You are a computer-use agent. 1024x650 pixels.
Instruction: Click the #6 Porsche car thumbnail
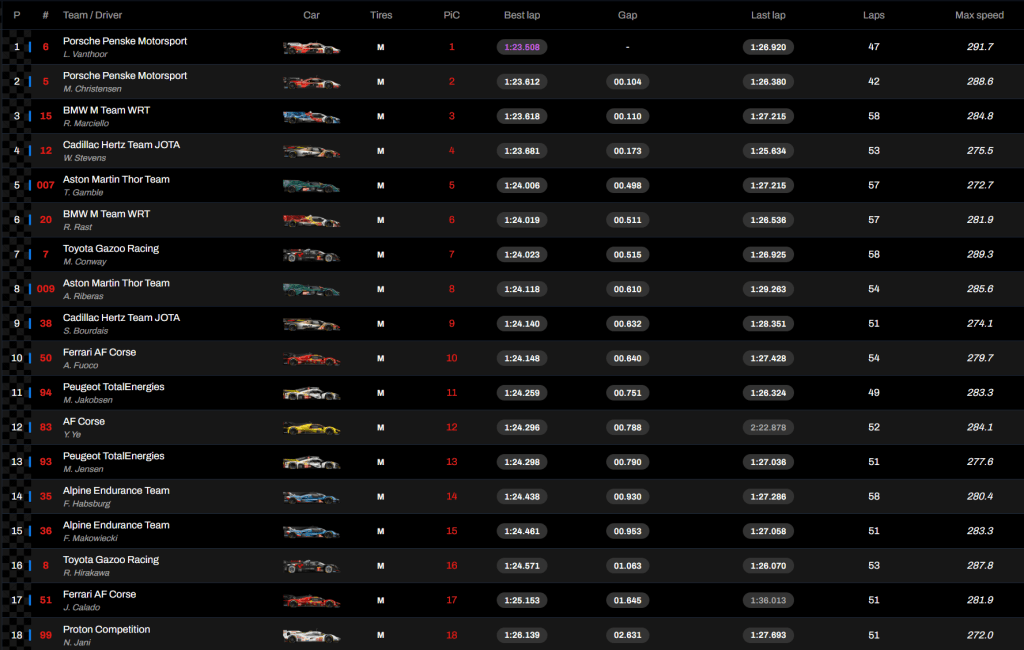pos(312,48)
